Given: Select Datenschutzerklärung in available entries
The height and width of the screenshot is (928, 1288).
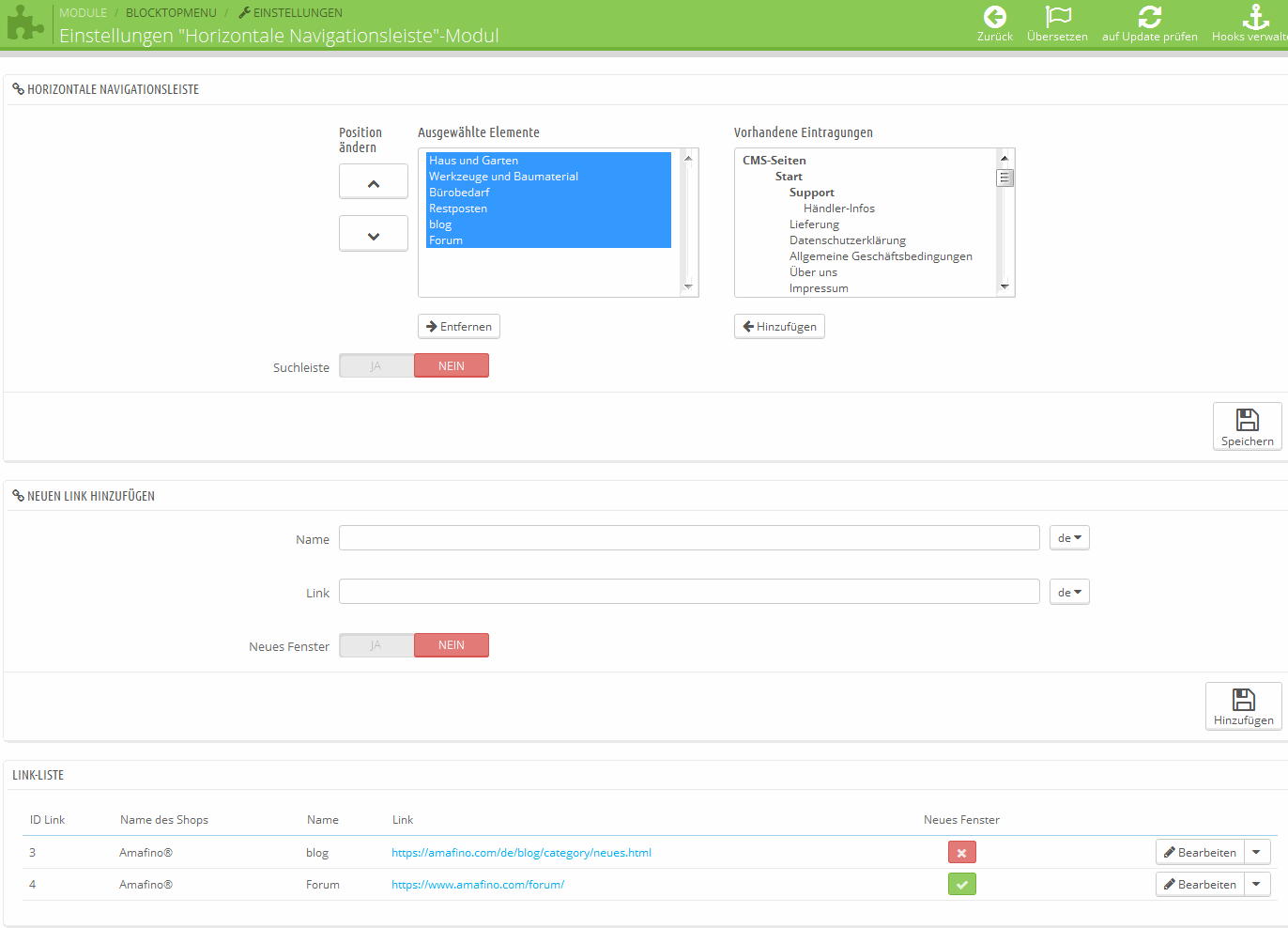Looking at the screenshot, I should tap(848, 240).
